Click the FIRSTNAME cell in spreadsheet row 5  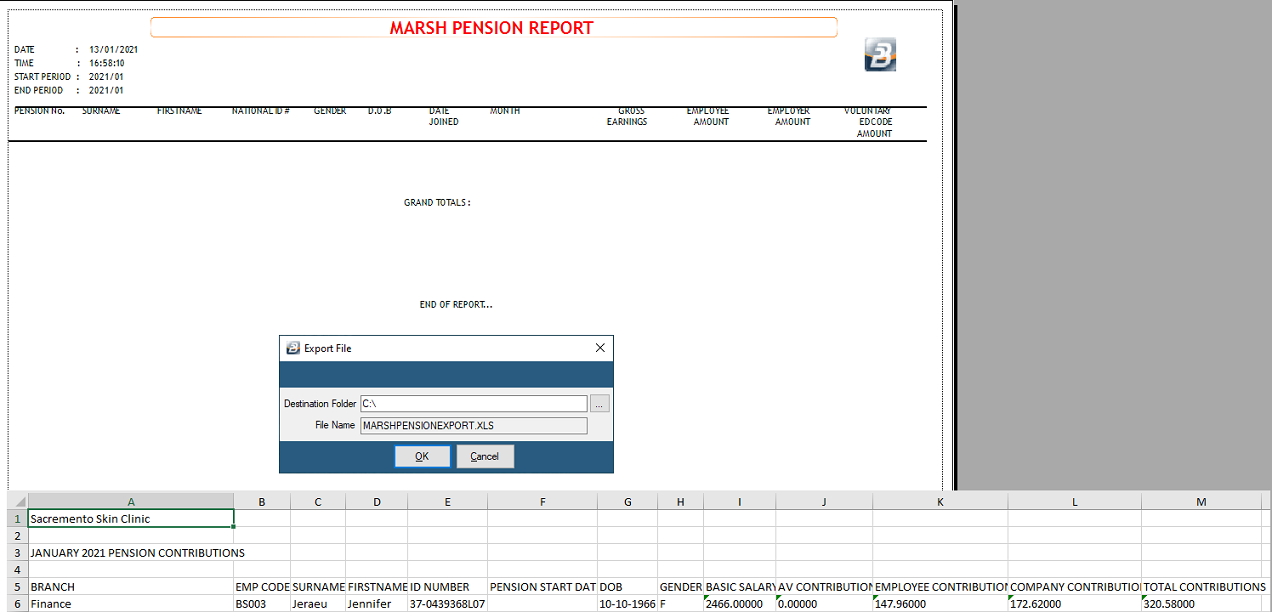tap(377, 587)
